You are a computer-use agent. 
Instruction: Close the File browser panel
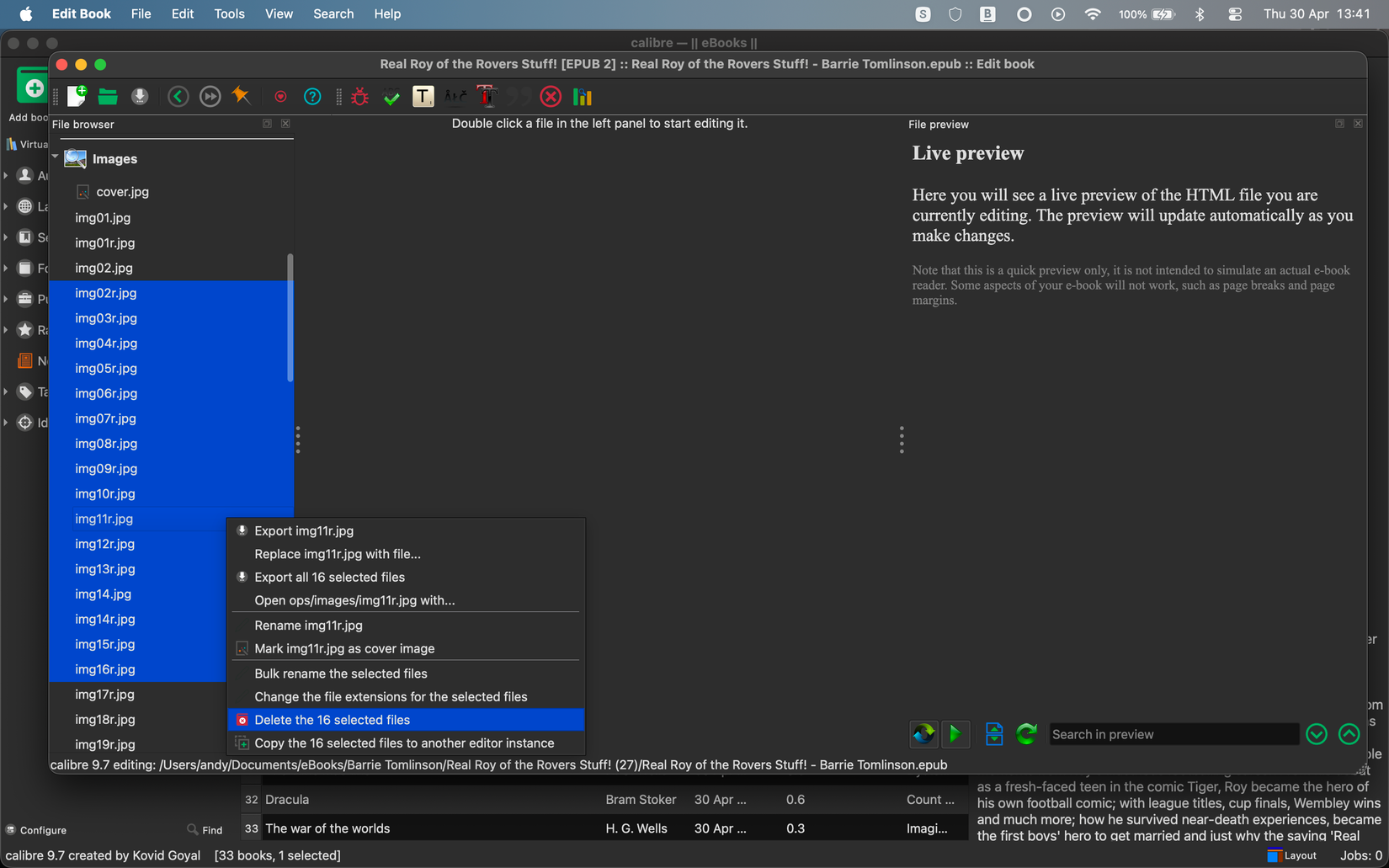[285, 124]
